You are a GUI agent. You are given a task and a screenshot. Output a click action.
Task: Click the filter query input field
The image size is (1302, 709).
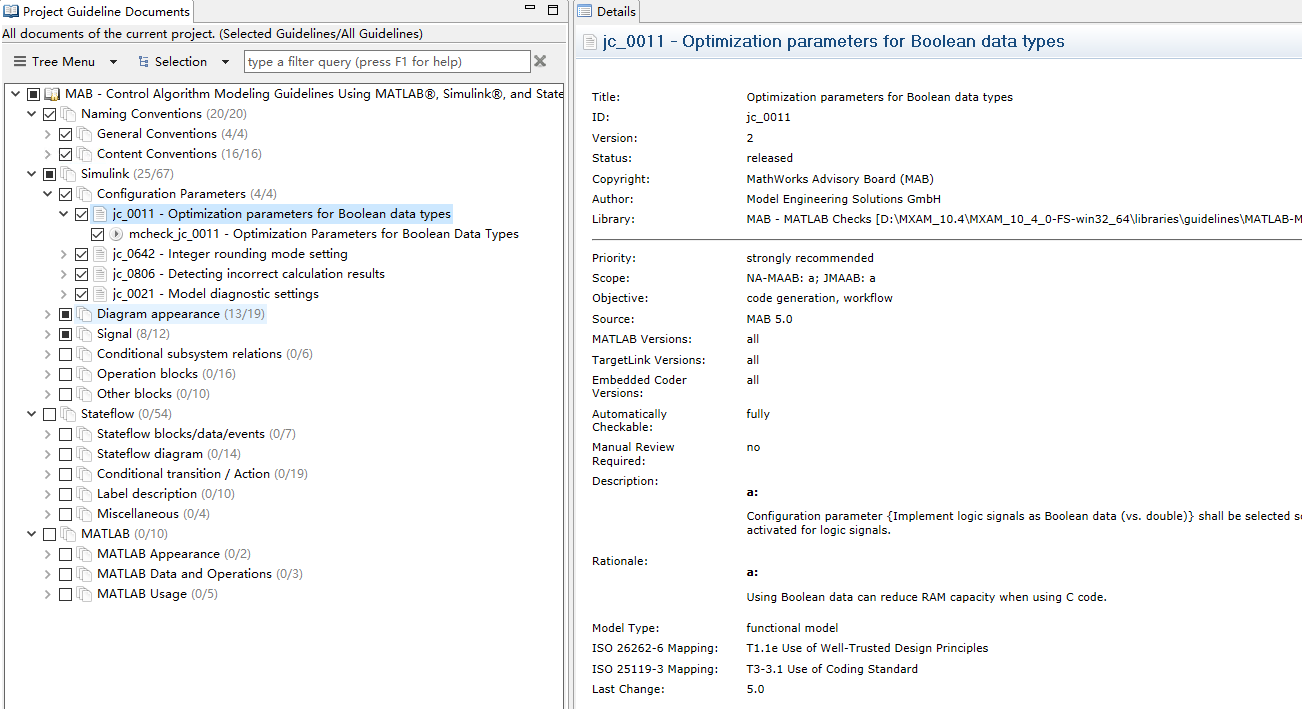coord(387,62)
